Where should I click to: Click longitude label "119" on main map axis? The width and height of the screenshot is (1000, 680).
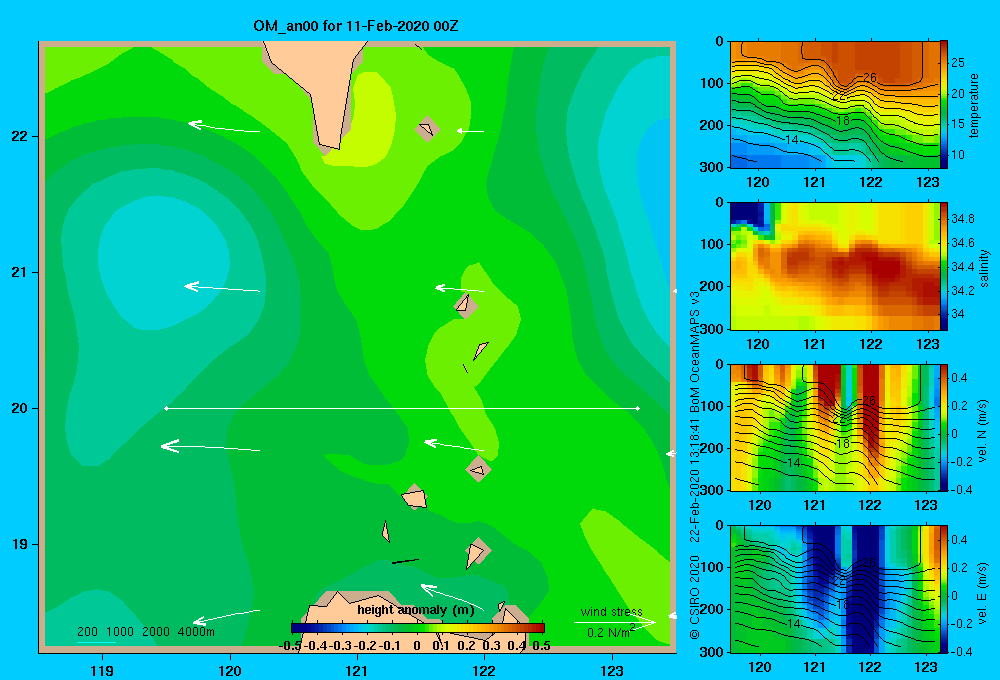coord(102,670)
